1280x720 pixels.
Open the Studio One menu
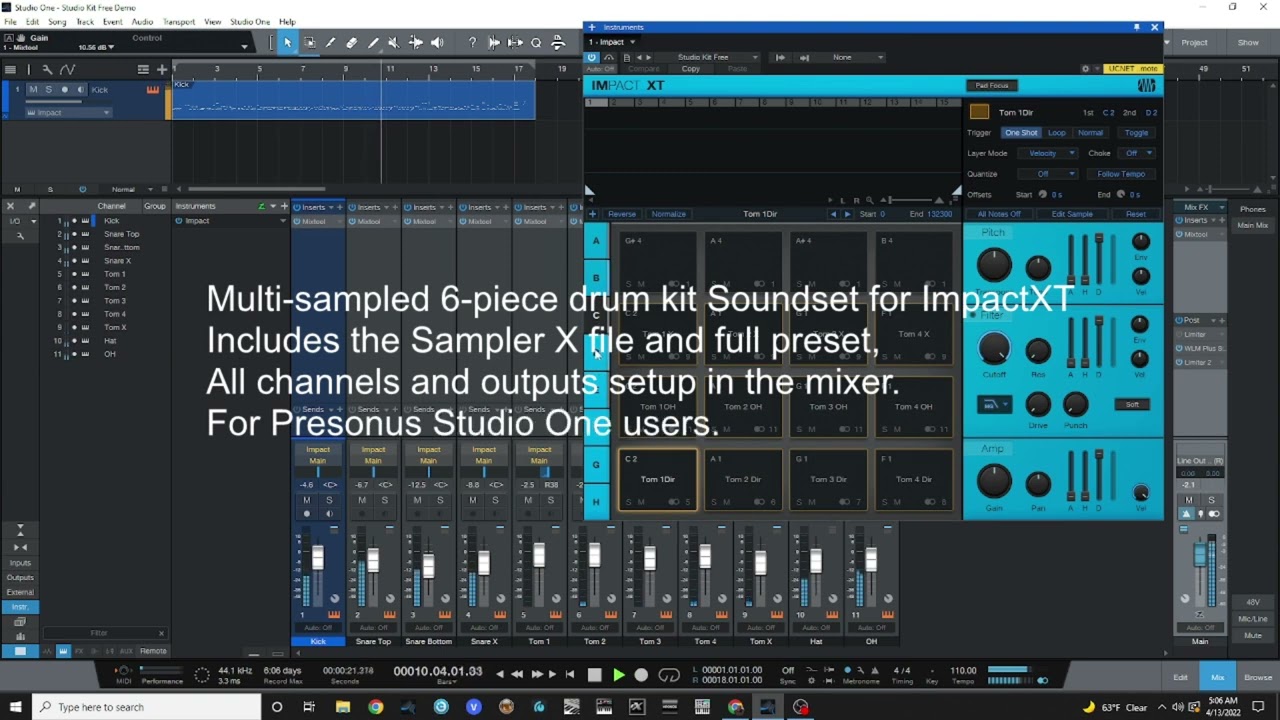250,22
